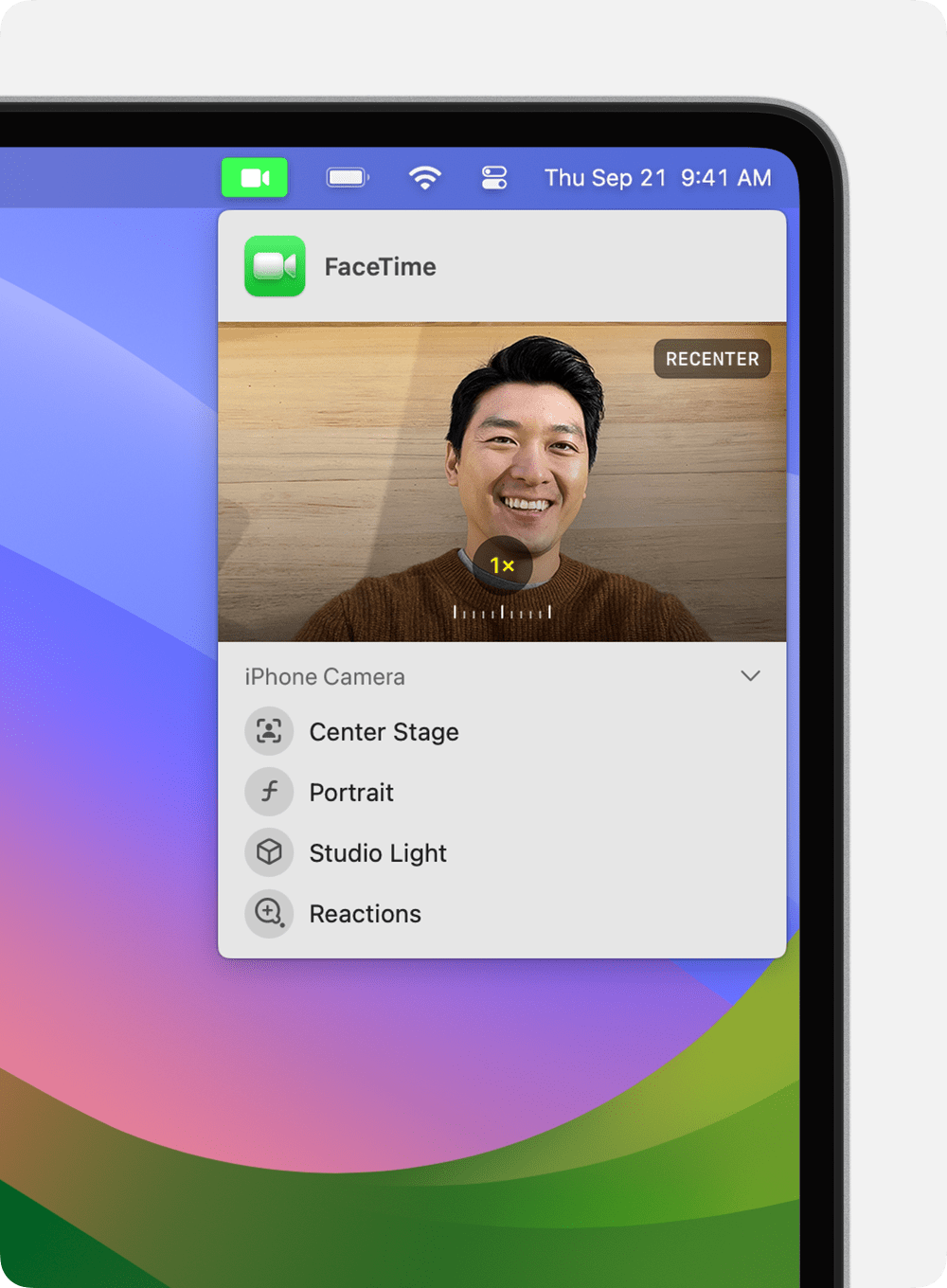Open the iPhone Camera selector
The image size is (947, 1288).
pos(324,676)
